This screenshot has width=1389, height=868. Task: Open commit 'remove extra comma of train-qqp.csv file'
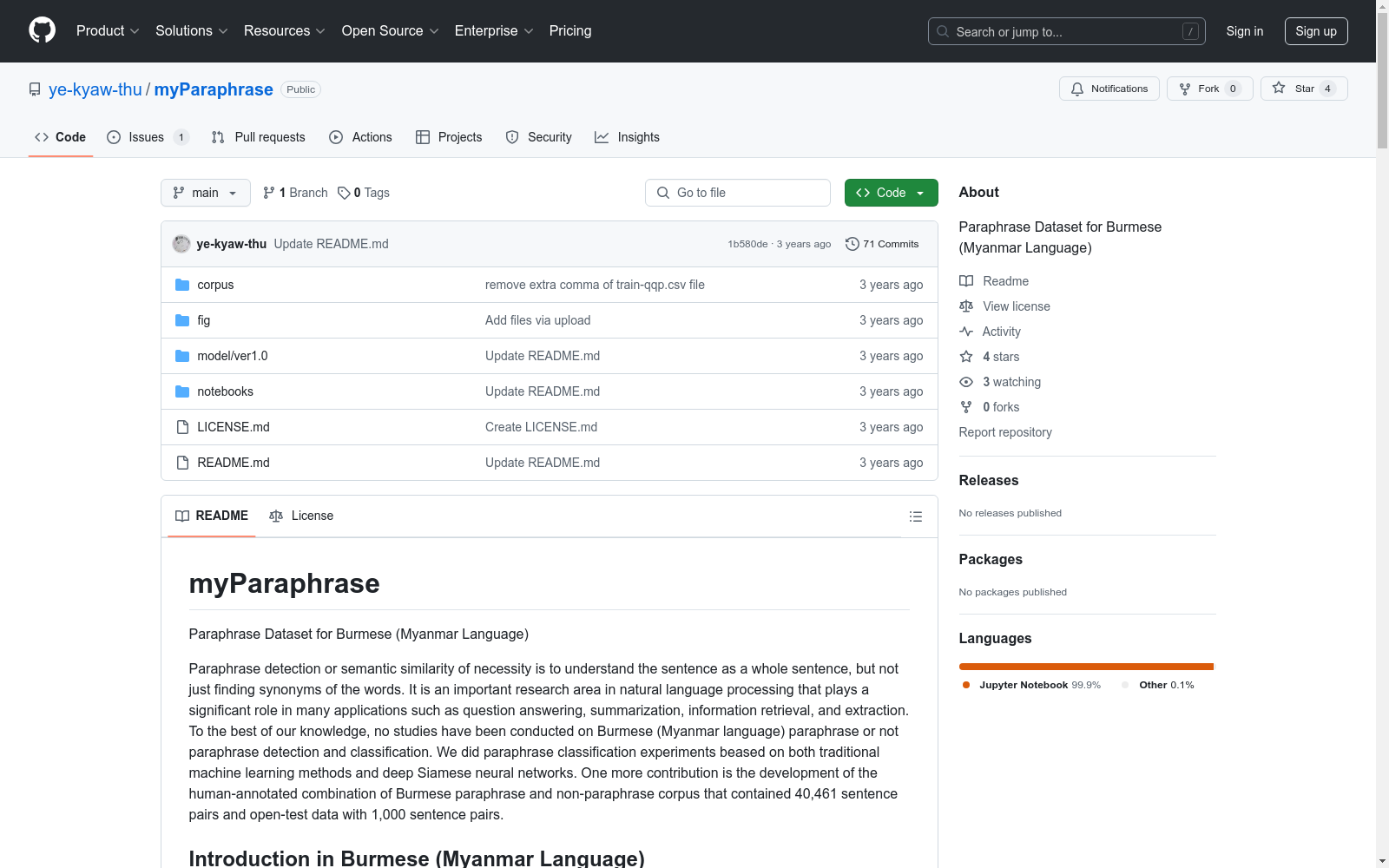(x=595, y=285)
